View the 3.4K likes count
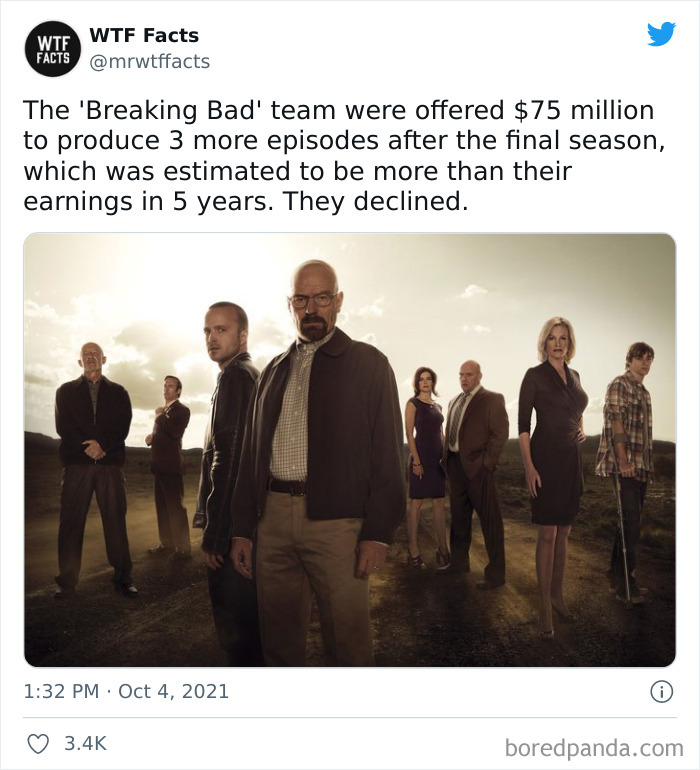 pos(85,743)
